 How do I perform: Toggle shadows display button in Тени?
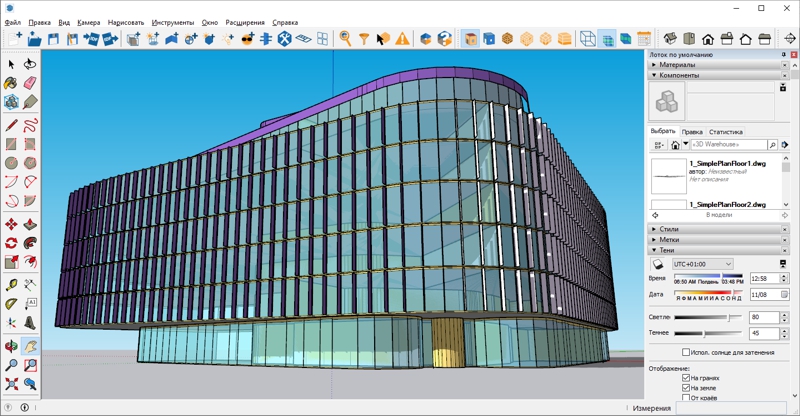pos(658,264)
